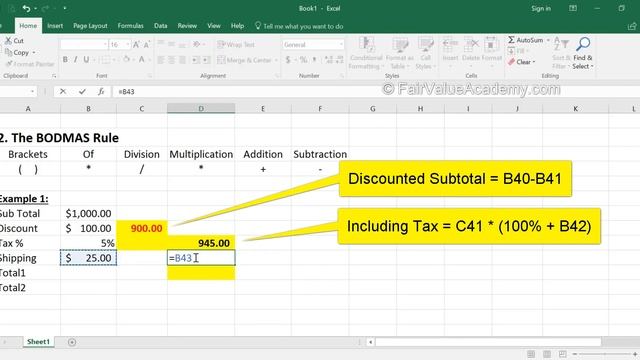Expand the AutoSum dropdown arrow

point(548,40)
